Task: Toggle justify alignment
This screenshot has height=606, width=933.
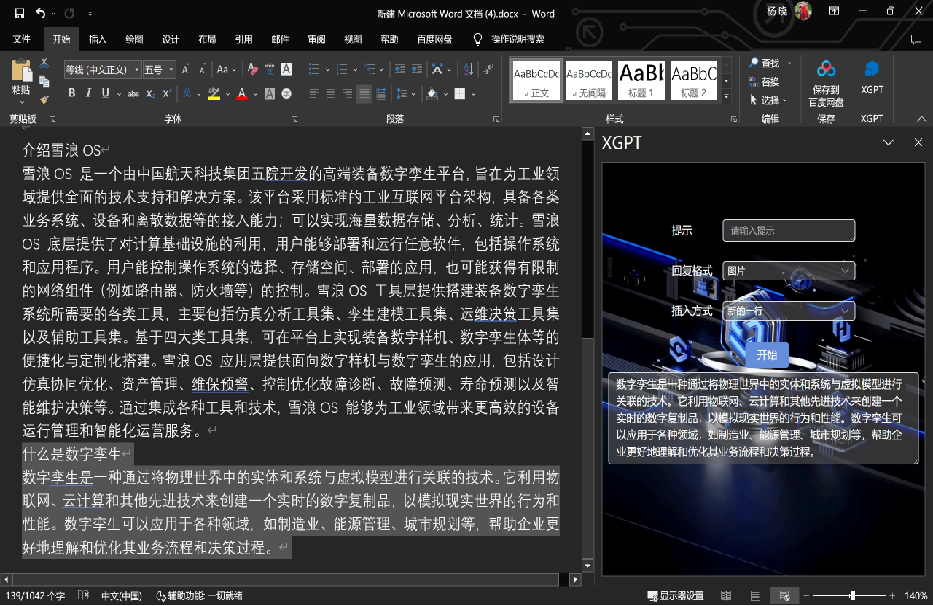Action: [x=364, y=93]
